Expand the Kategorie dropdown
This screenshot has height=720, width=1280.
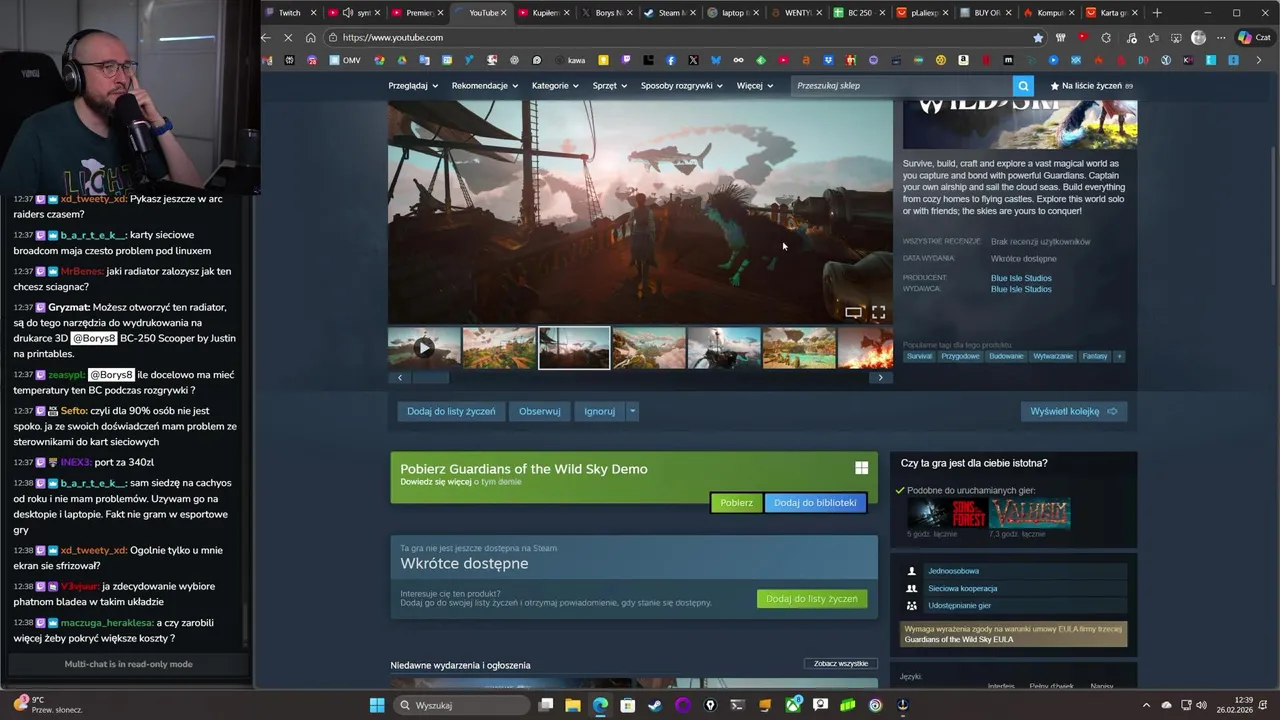pos(555,86)
